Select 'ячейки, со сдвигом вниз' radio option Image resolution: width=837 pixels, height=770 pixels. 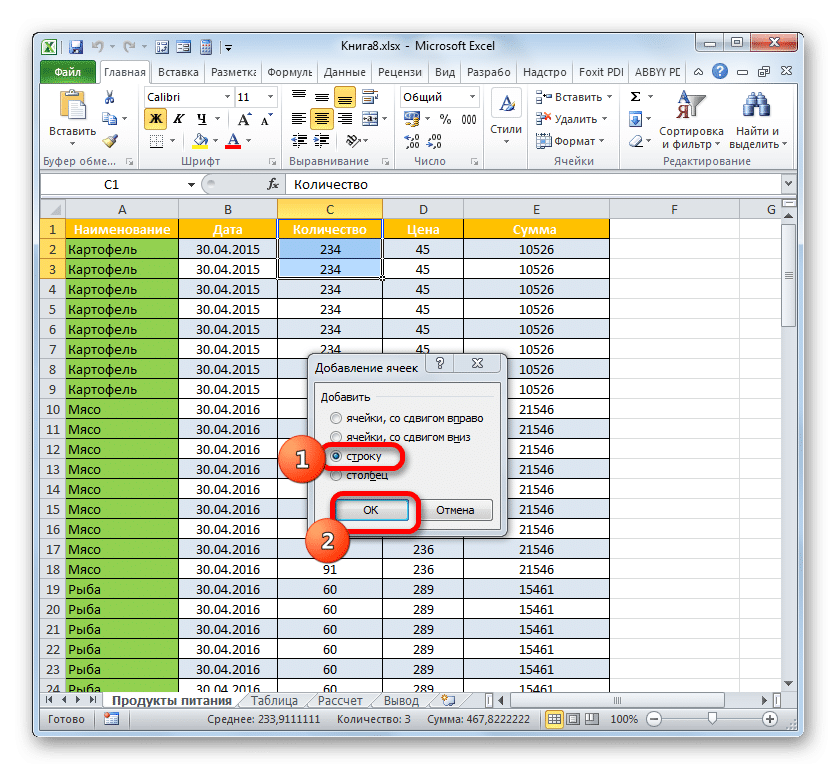pos(337,437)
